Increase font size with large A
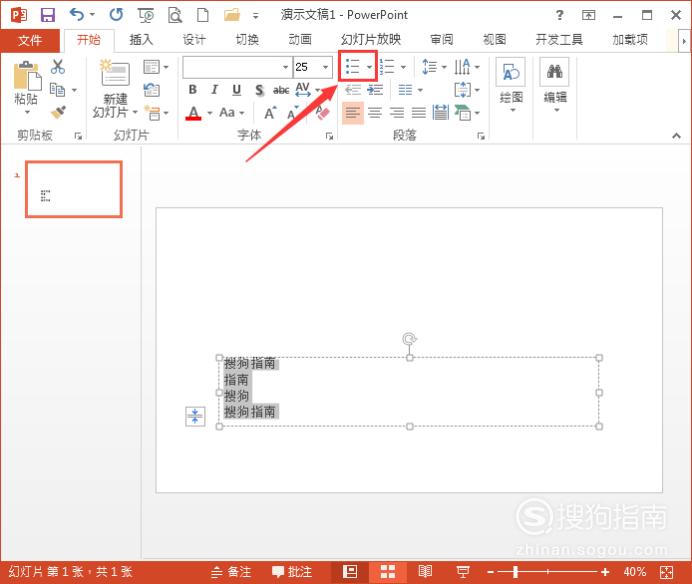This screenshot has height=584, width=692. pos(270,113)
